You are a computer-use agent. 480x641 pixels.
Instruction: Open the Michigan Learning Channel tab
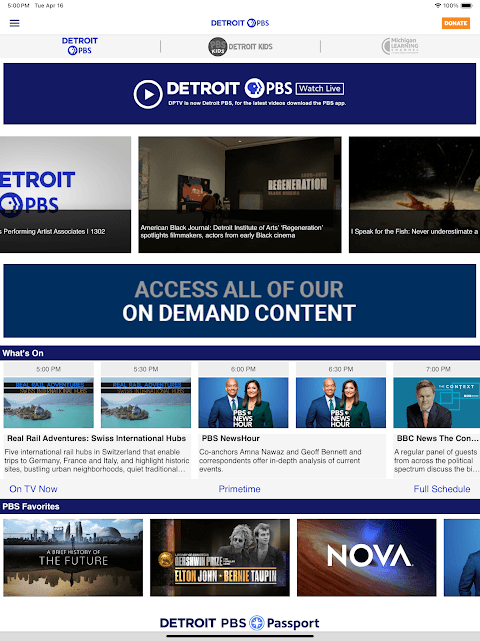[400, 46]
